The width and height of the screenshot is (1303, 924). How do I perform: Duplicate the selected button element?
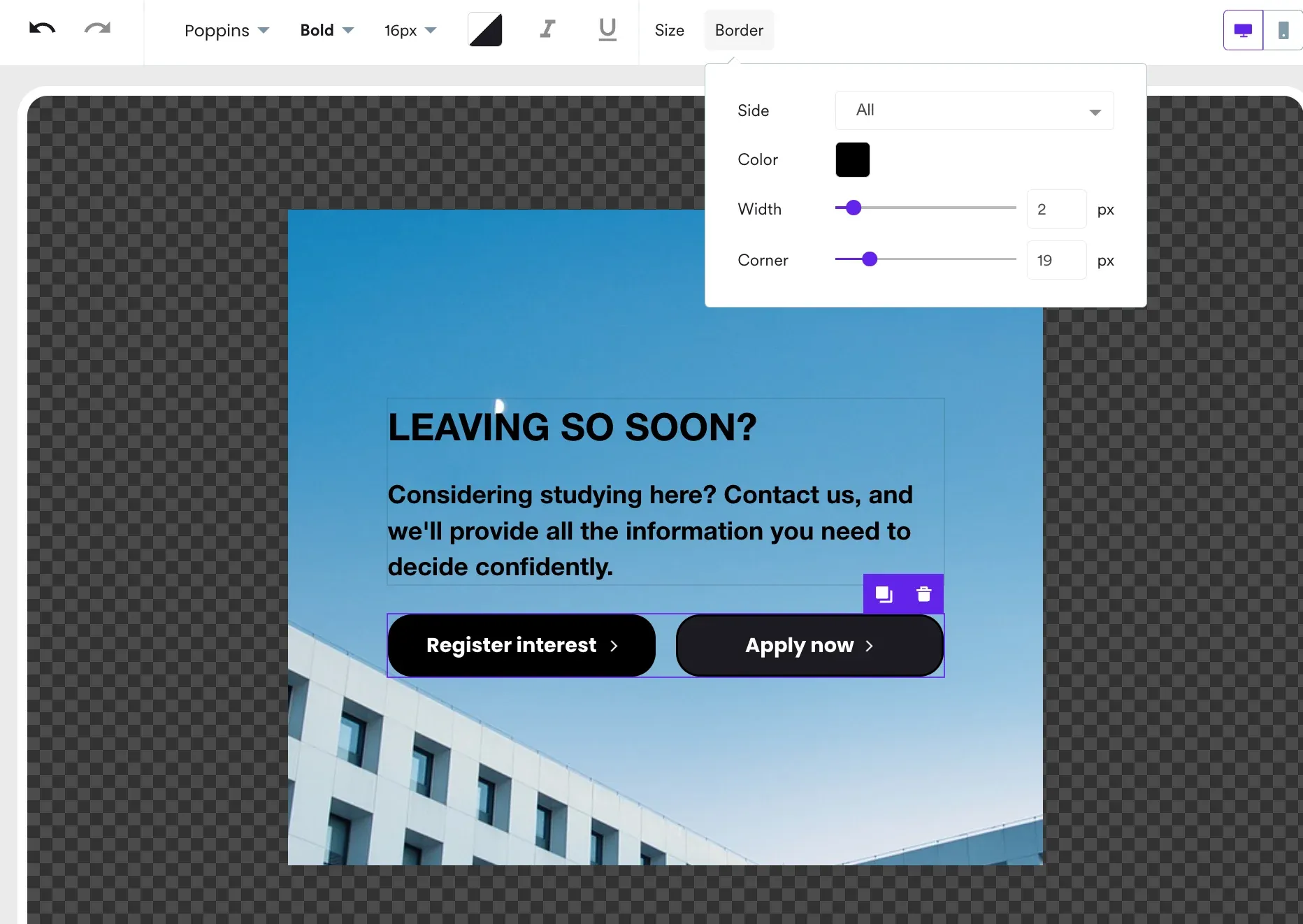[x=884, y=594]
